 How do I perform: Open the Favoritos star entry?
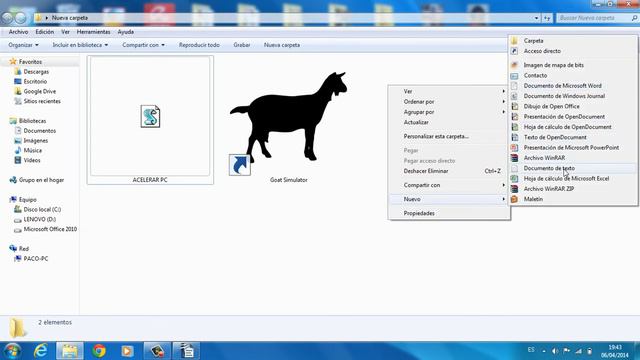click(x=26, y=62)
